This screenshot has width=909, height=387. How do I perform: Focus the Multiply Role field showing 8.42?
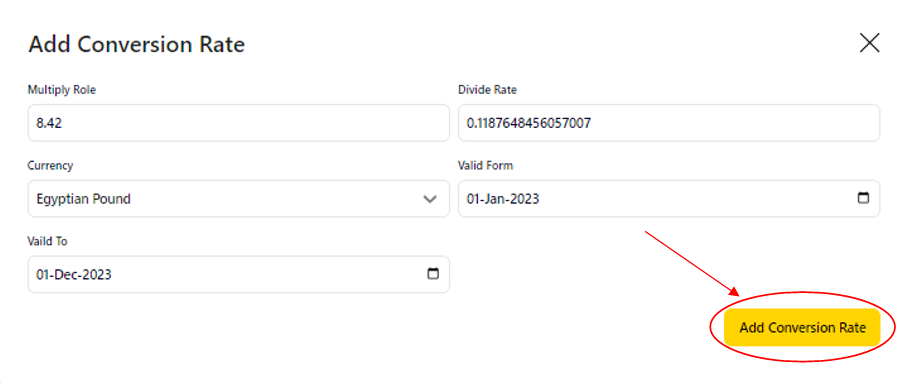click(239, 123)
